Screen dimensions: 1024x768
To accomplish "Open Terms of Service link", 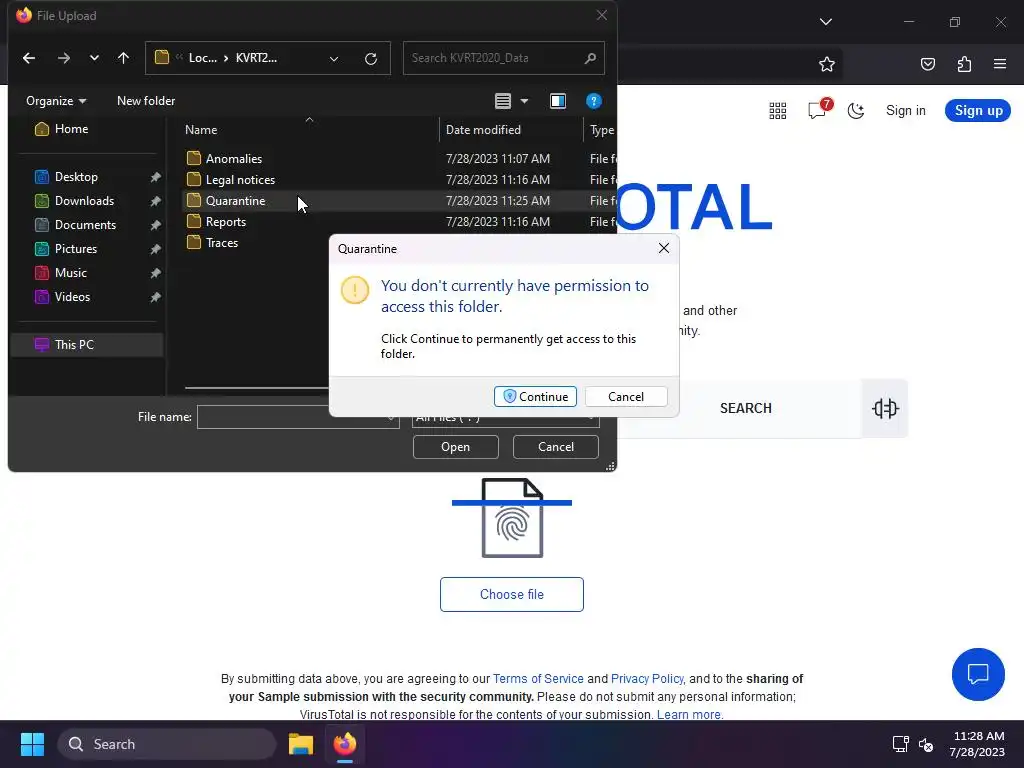I will tap(538, 679).
